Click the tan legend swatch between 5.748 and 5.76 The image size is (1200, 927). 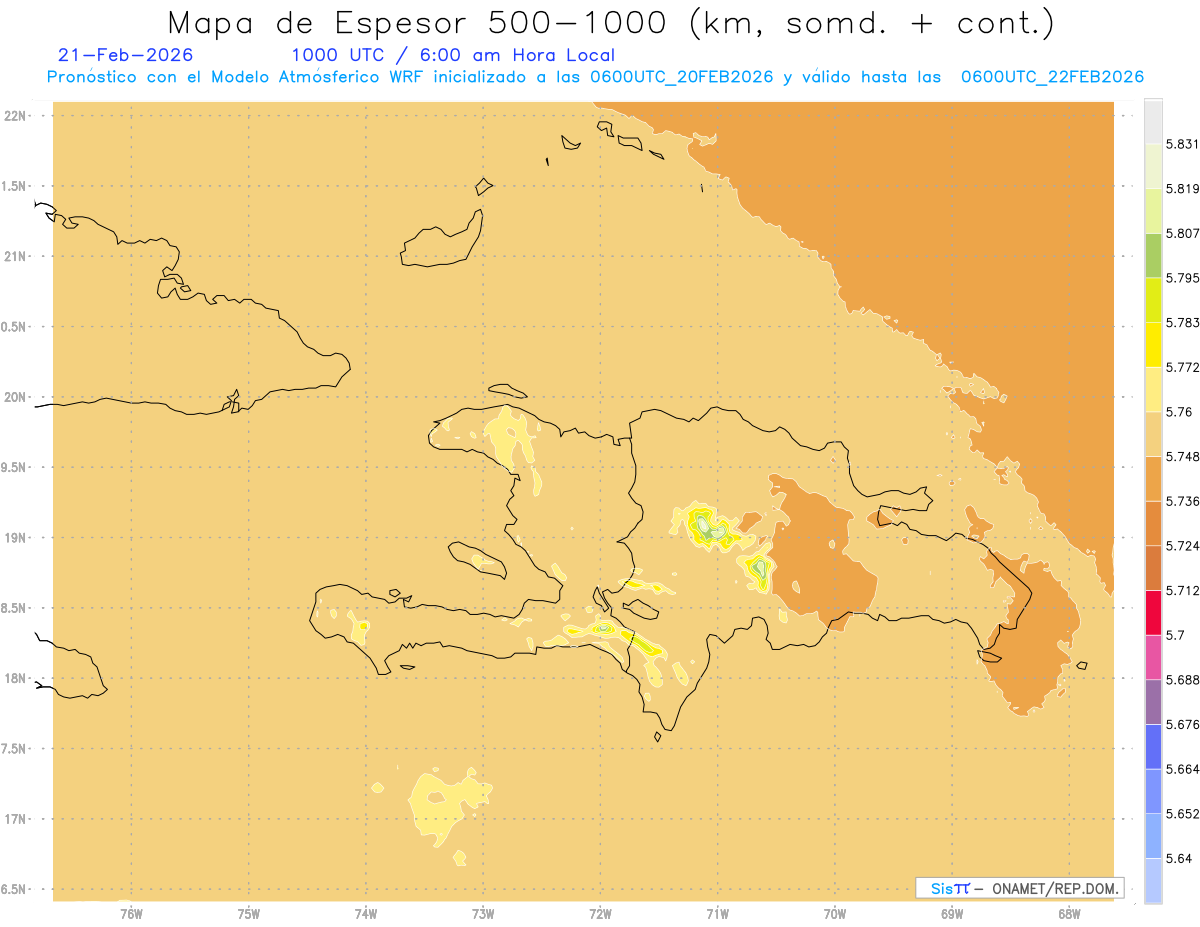[1153, 434]
